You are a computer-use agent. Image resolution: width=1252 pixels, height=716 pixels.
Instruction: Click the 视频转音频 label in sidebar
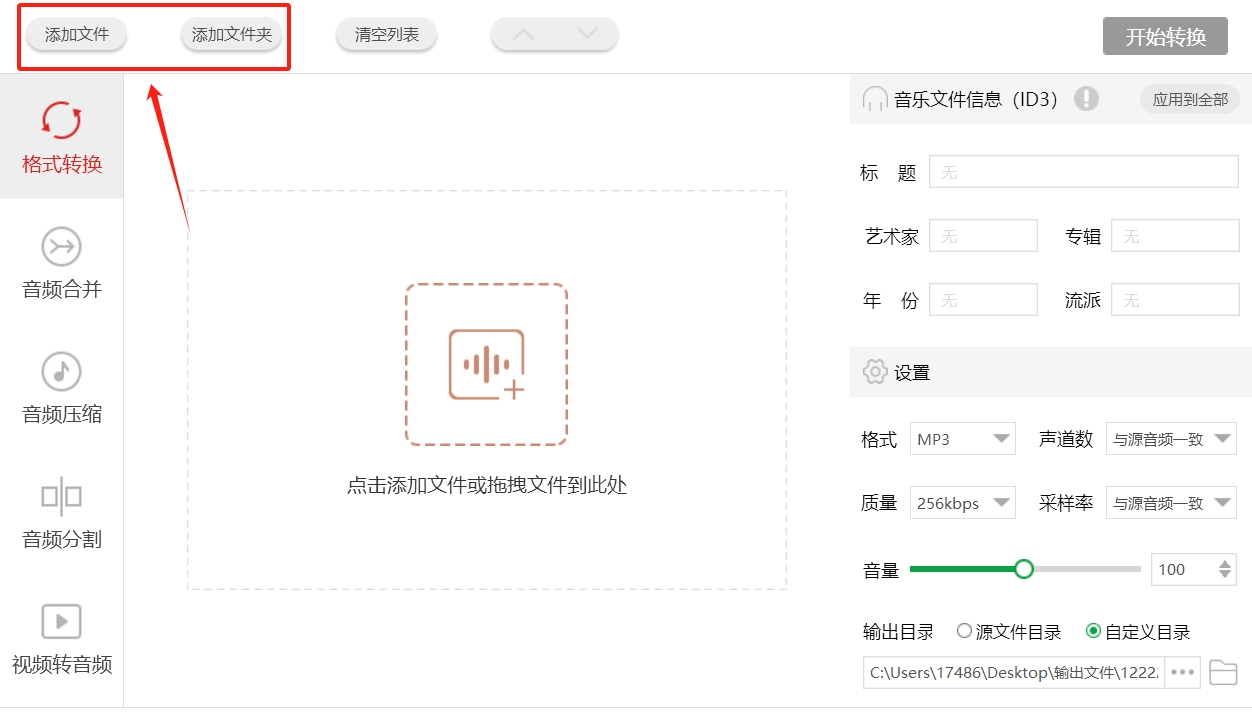[x=62, y=665]
